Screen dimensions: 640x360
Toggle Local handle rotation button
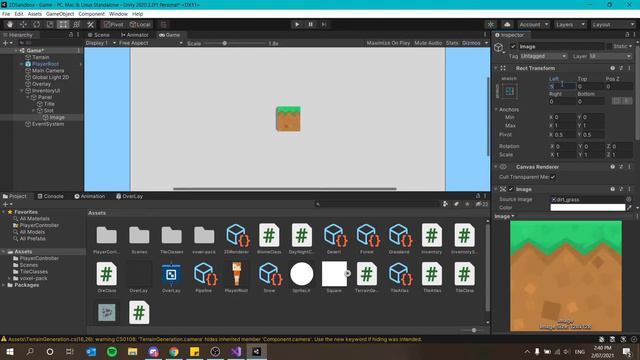coord(140,24)
